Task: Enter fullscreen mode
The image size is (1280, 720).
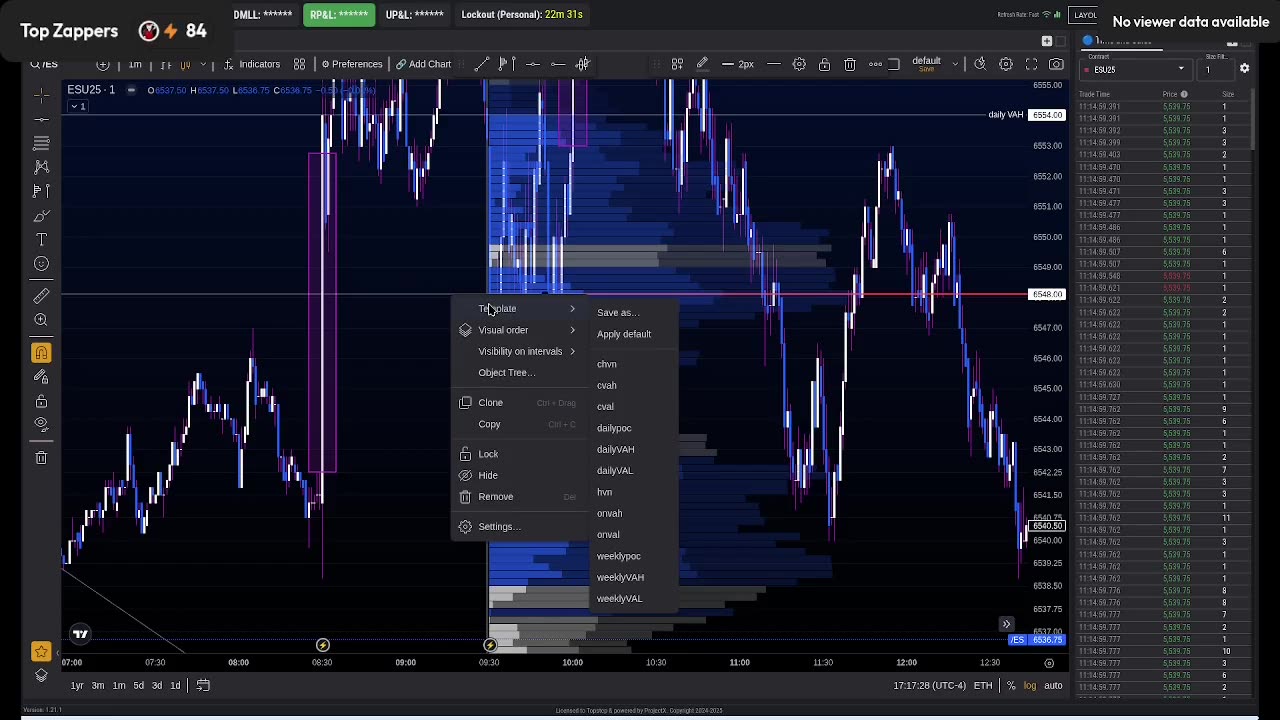Action: (1031, 64)
